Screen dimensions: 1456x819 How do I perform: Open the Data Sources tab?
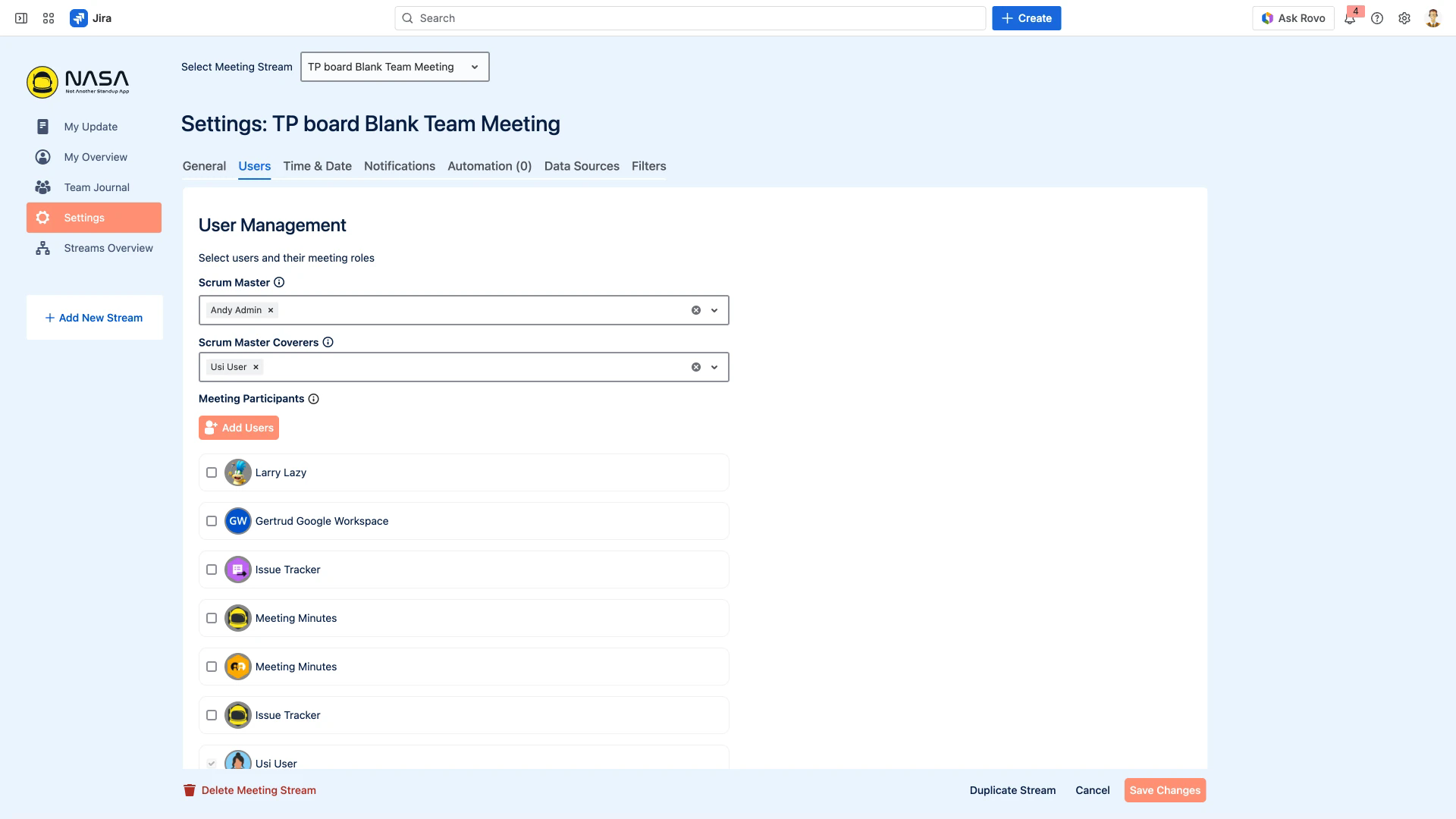(582, 166)
